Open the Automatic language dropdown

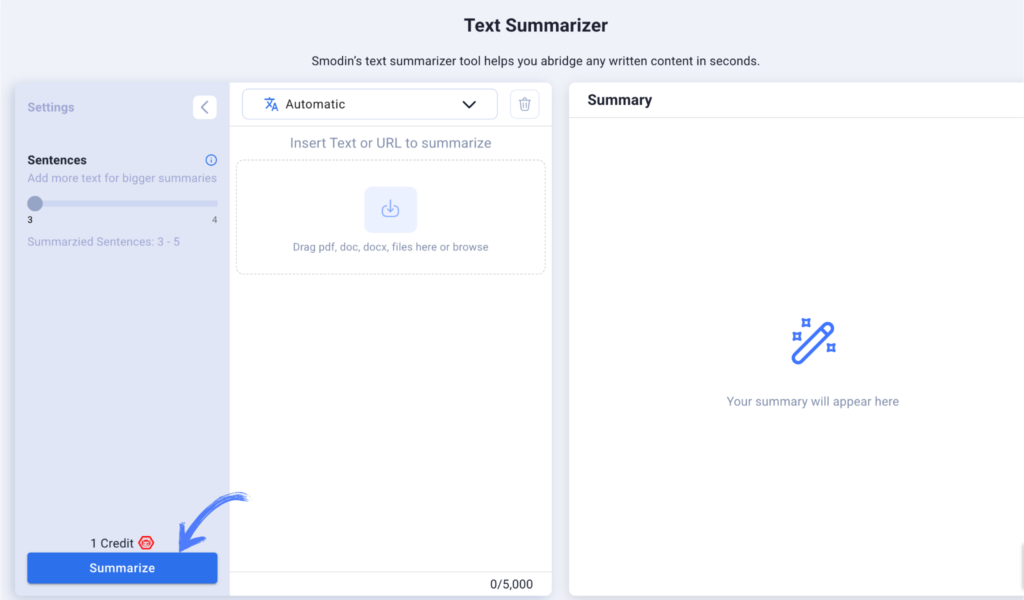(x=370, y=104)
